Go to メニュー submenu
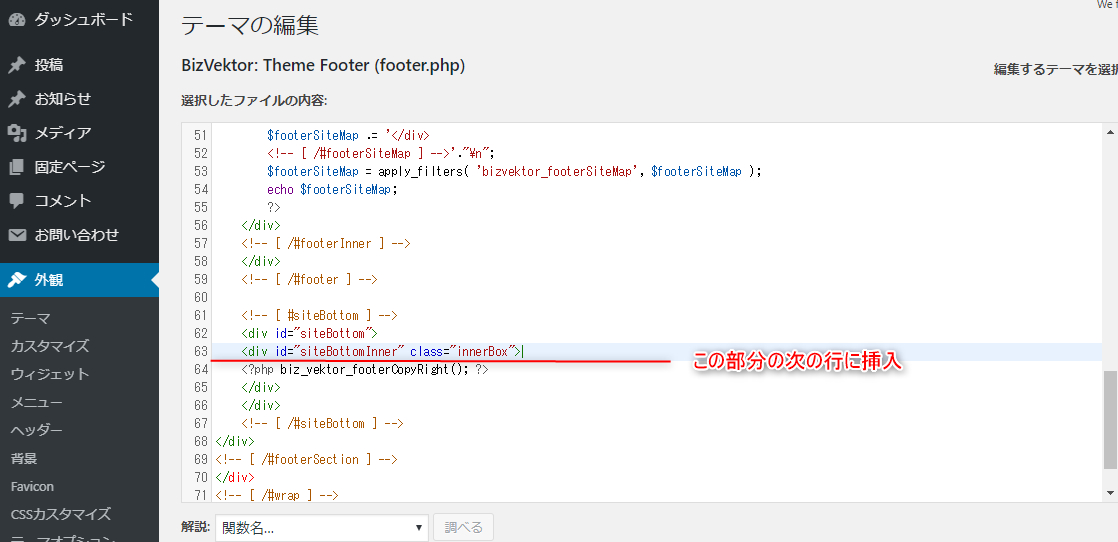The height and width of the screenshot is (542, 1118). 36,402
